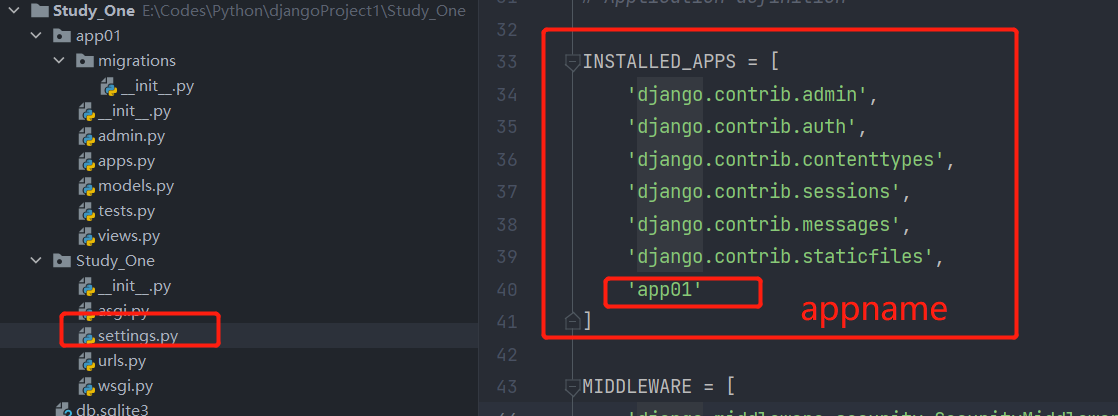Fold the INSTALLED_APPS list at line 33

pos(572,62)
